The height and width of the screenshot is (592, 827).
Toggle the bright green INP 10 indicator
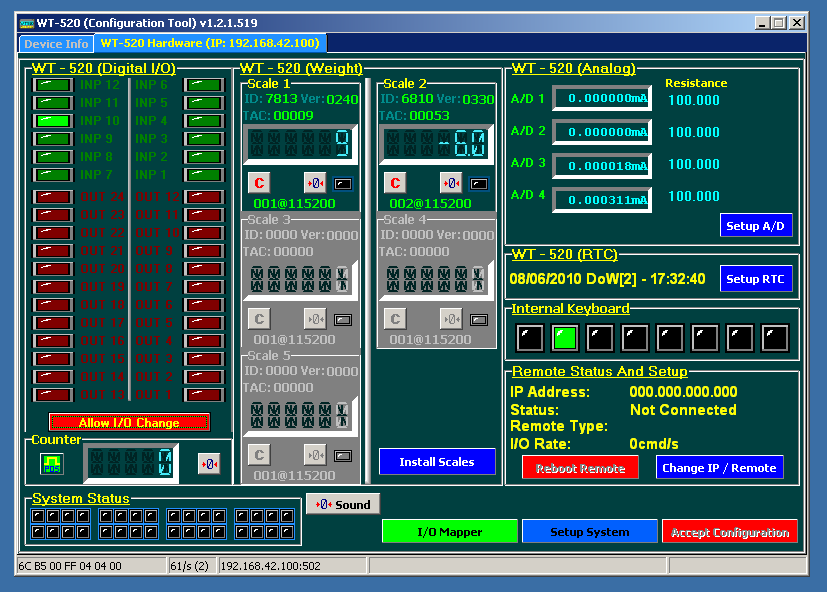click(53, 121)
